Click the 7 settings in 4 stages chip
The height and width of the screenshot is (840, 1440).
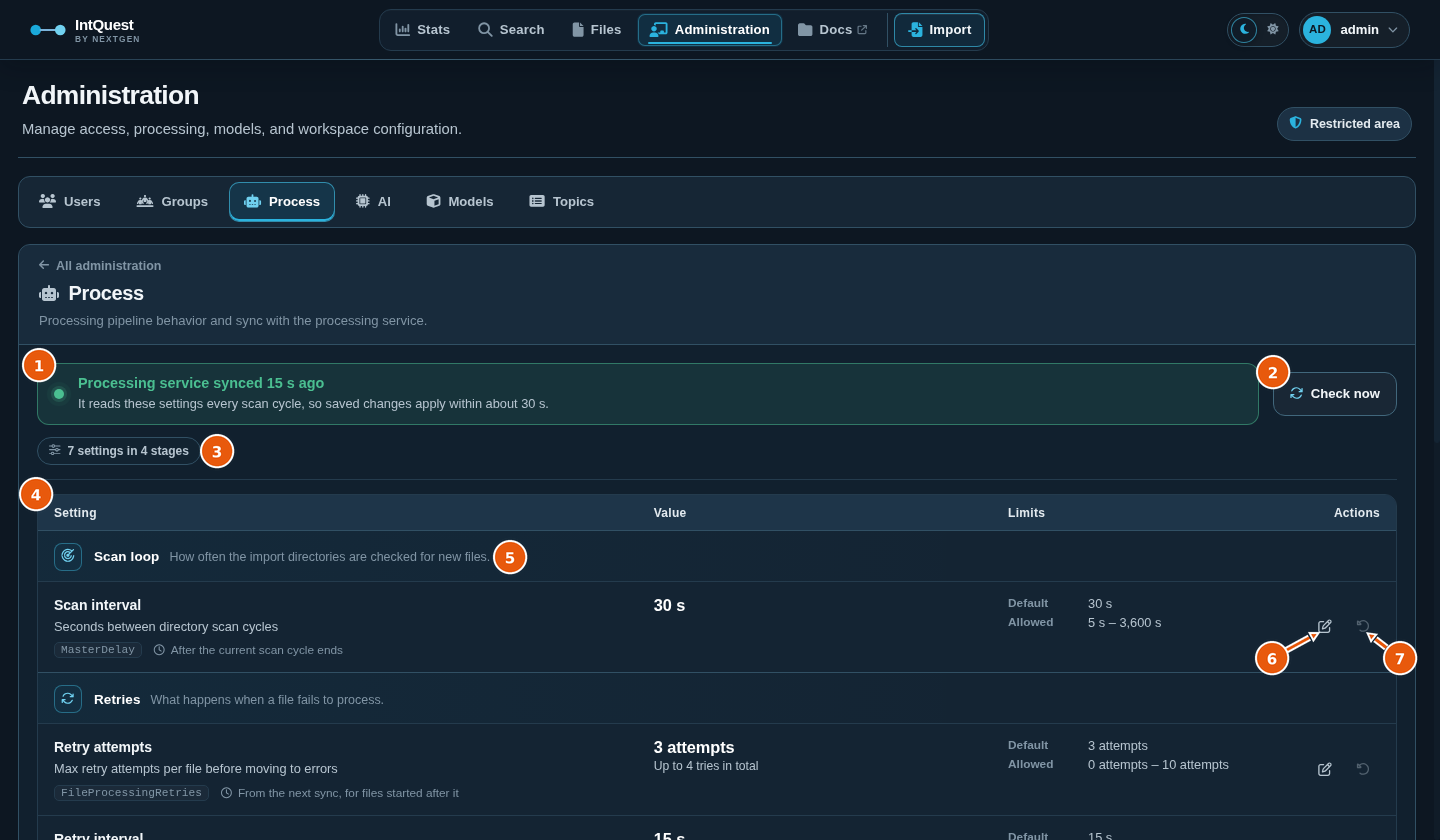[x=119, y=451]
